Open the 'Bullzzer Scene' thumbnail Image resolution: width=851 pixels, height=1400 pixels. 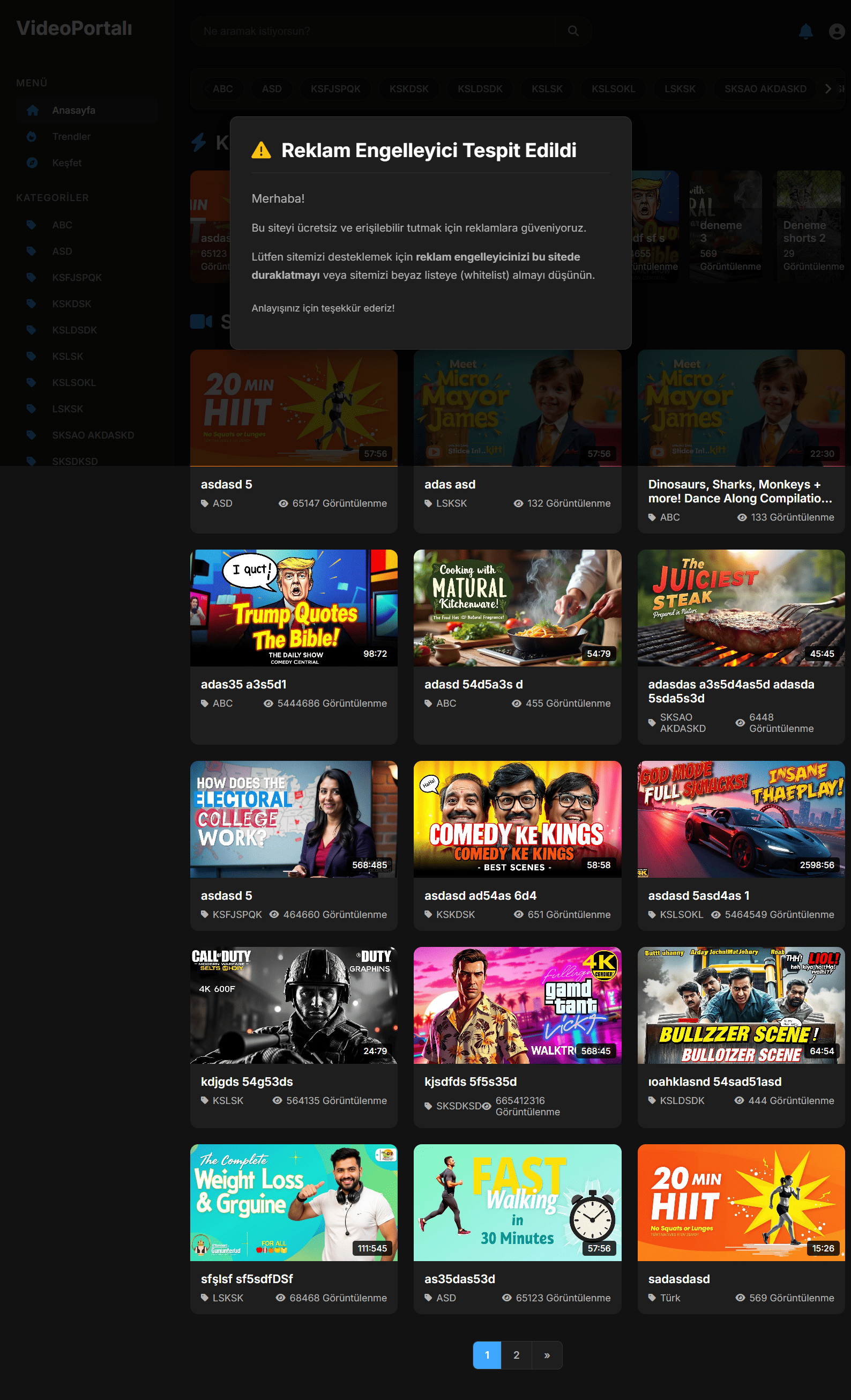pyautogui.click(x=742, y=1005)
